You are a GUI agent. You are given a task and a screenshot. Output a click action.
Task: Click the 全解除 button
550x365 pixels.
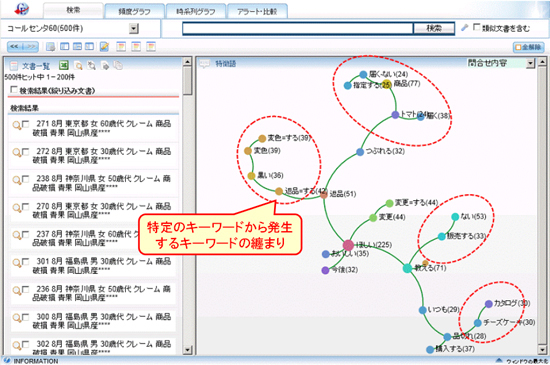[528, 47]
